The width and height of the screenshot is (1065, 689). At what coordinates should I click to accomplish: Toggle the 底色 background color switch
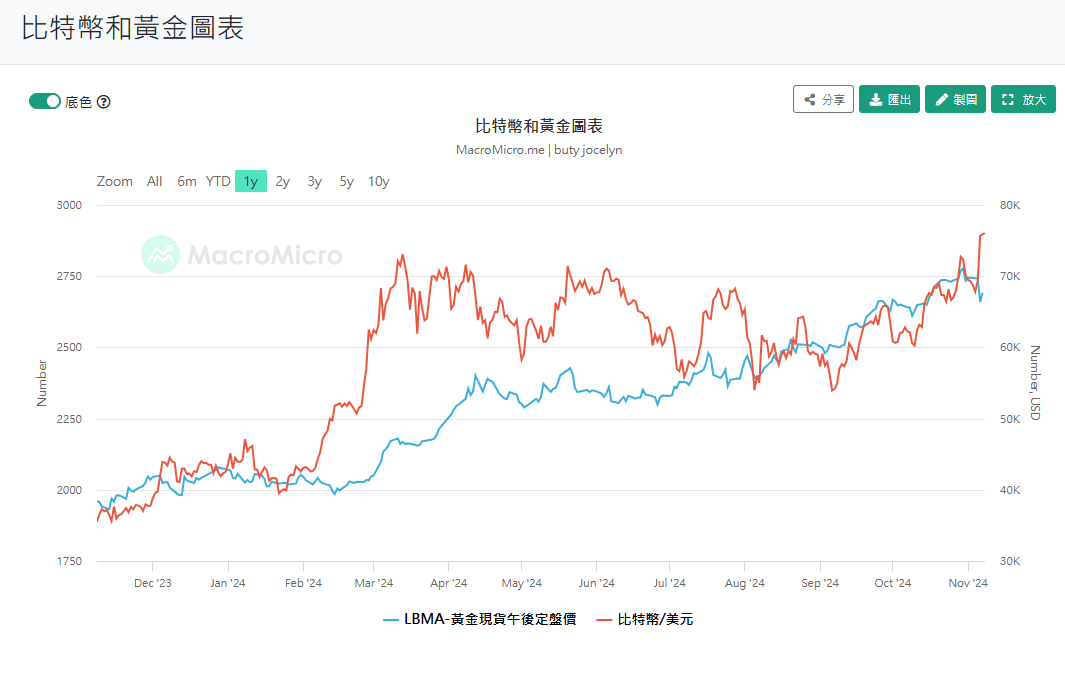pyautogui.click(x=45, y=101)
